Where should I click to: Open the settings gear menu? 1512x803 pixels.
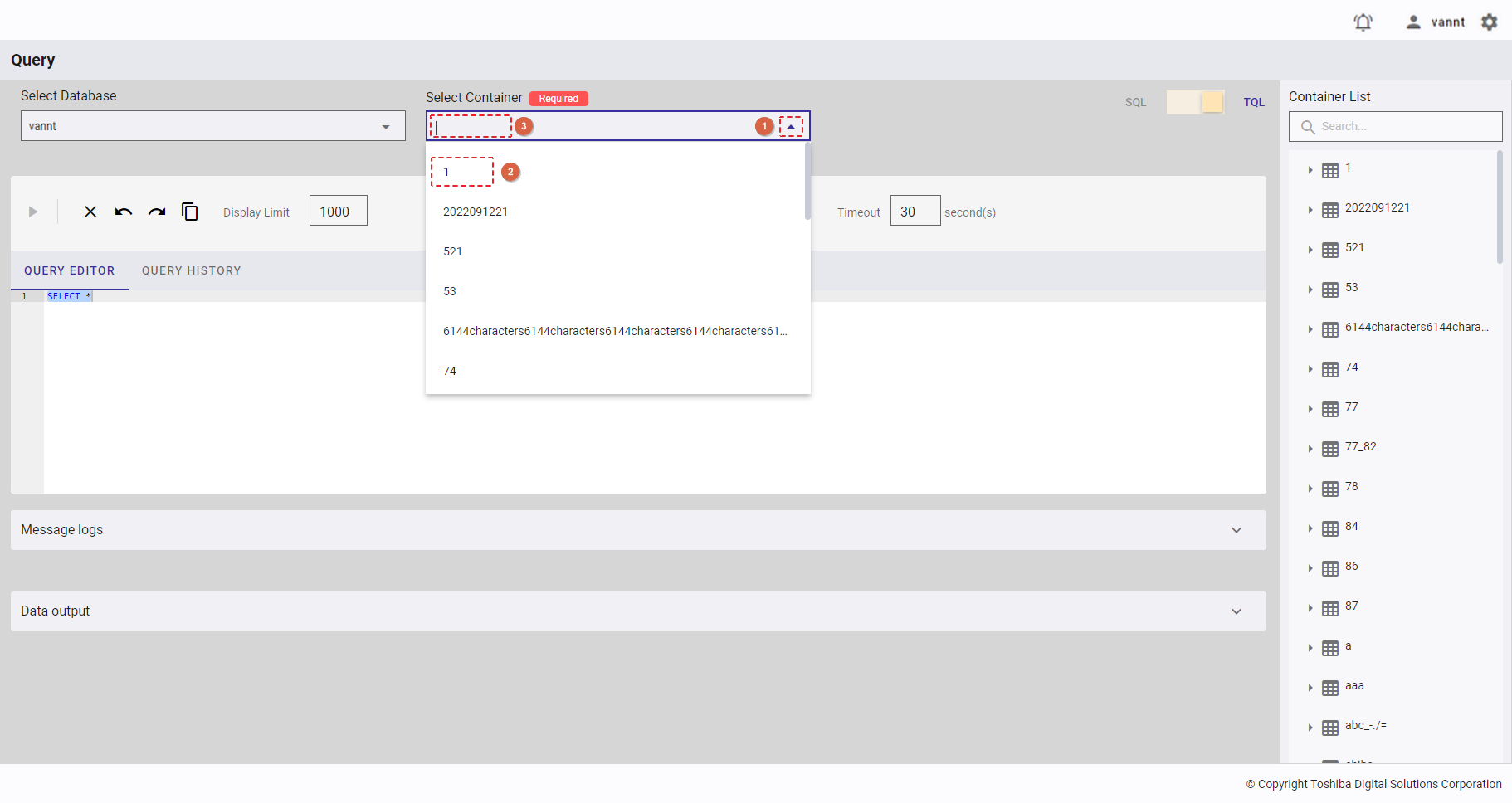tap(1490, 22)
